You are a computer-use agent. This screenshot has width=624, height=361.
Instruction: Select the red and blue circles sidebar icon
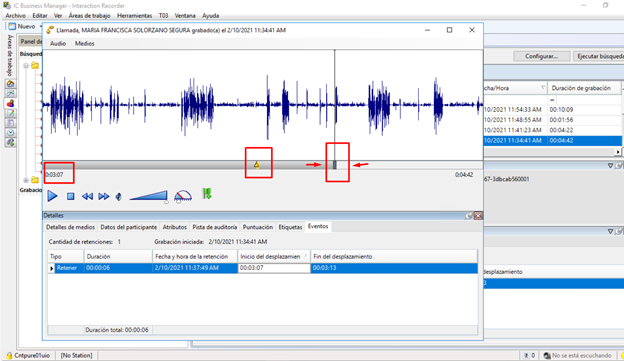point(10,103)
